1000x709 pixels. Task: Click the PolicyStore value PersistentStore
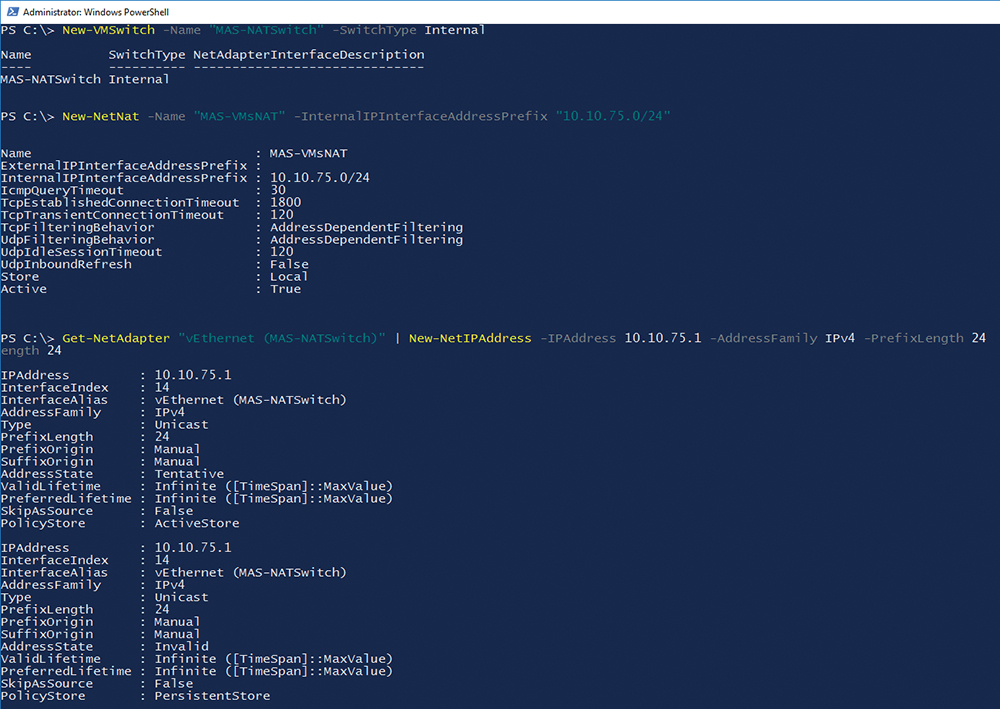click(212, 696)
